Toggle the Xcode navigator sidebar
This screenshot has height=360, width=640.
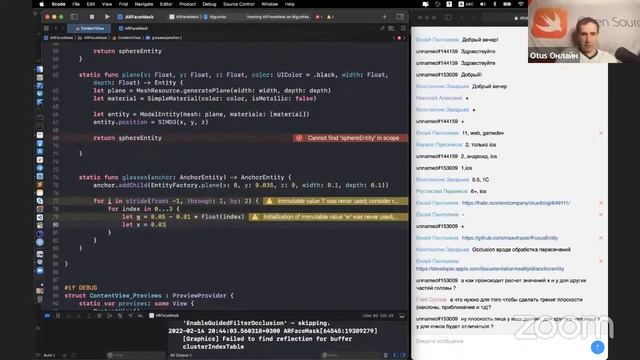(x=74, y=17)
